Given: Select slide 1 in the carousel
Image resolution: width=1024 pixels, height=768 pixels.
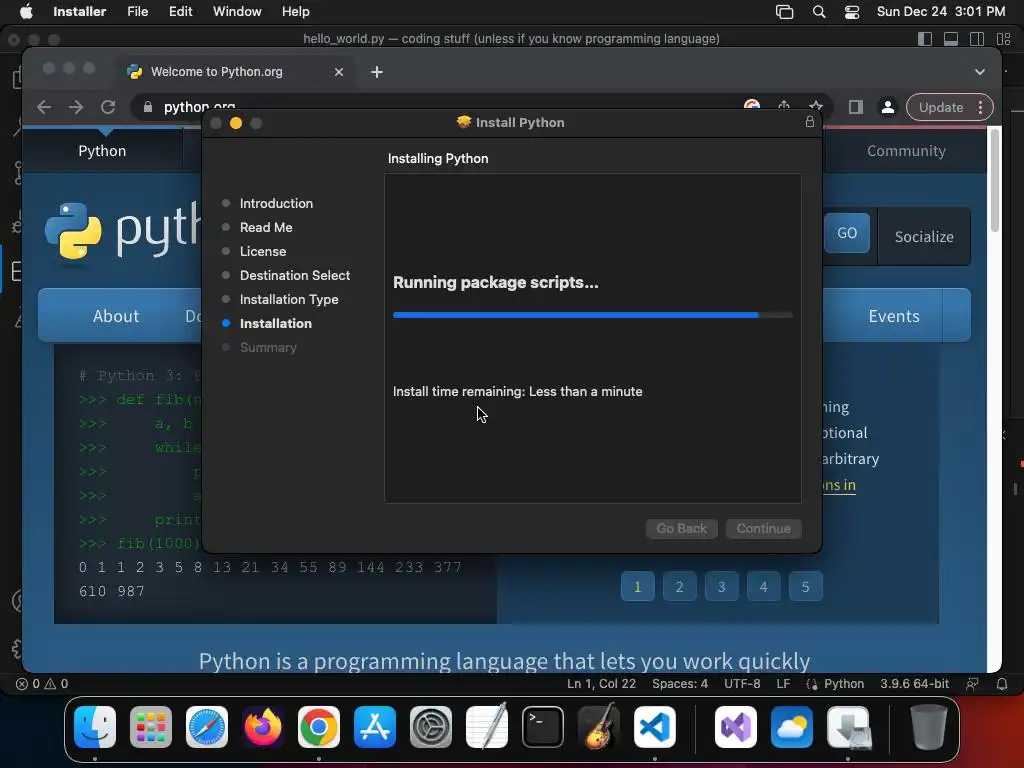Looking at the screenshot, I should pos(637,586).
